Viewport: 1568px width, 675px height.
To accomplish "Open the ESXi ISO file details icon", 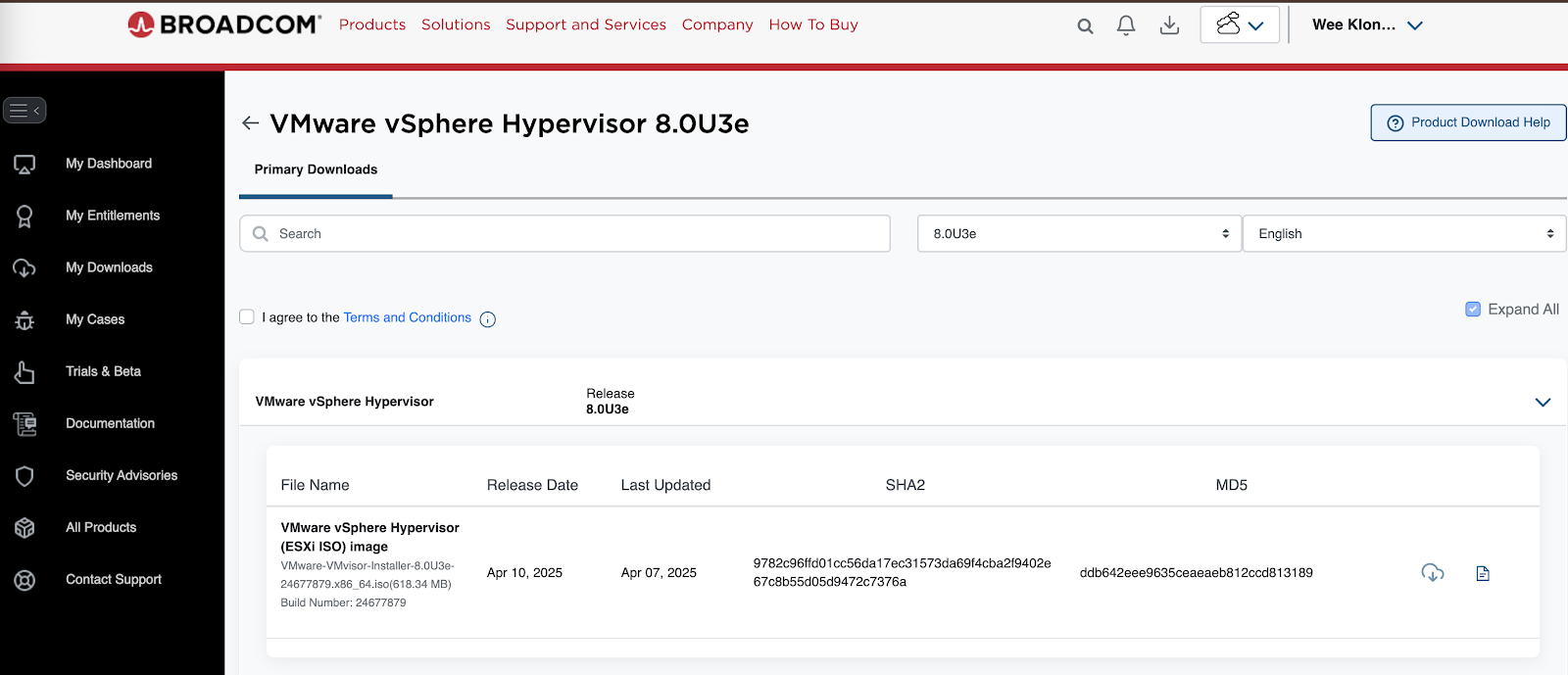I will [x=1483, y=573].
